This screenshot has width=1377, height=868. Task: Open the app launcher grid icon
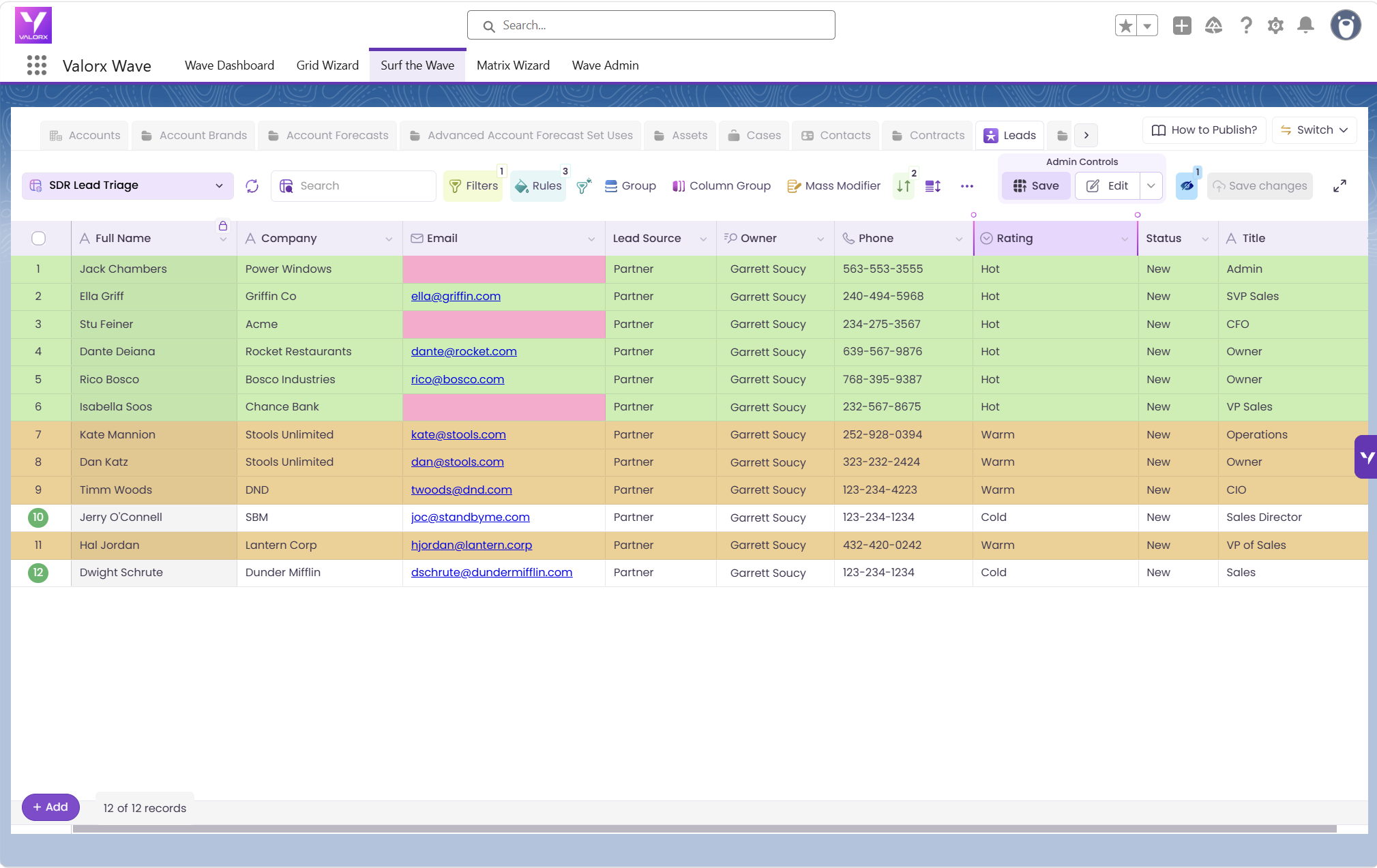37,65
